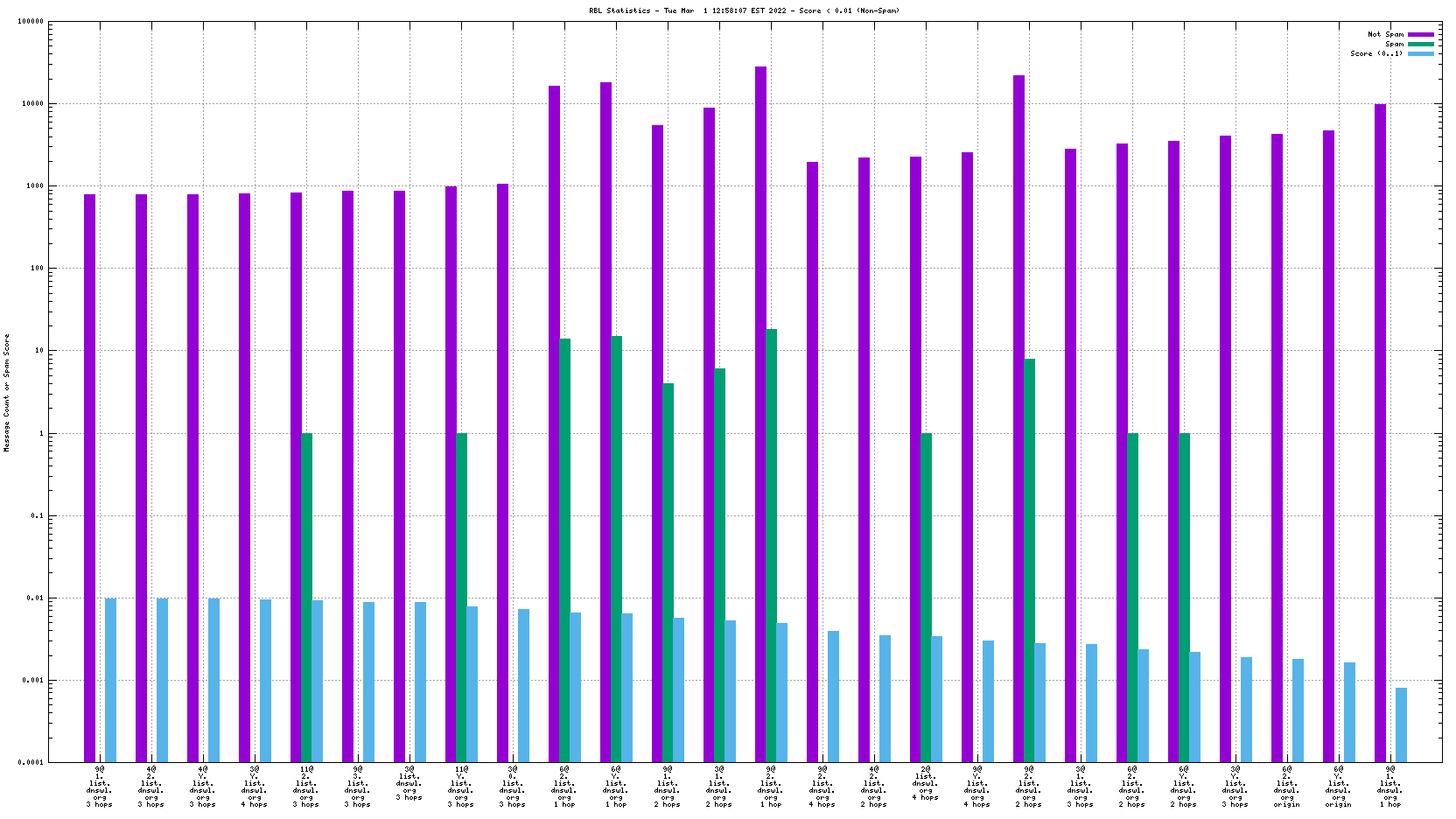This screenshot has width=1456, height=819.
Task: Select the "Score (0..1)" legend text
Action: [1376, 54]
